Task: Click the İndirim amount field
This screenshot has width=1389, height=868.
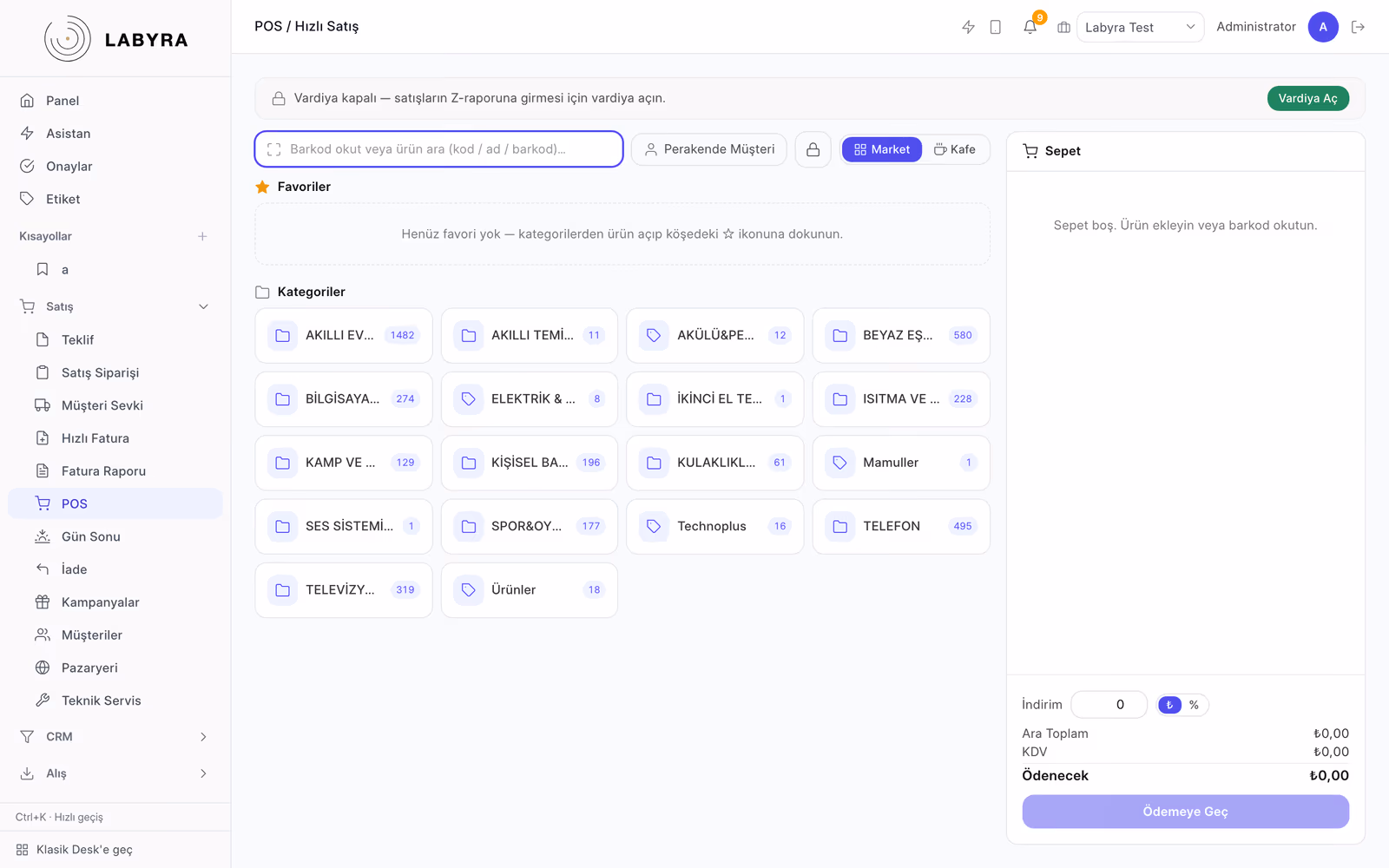Action: (1109, 705)
